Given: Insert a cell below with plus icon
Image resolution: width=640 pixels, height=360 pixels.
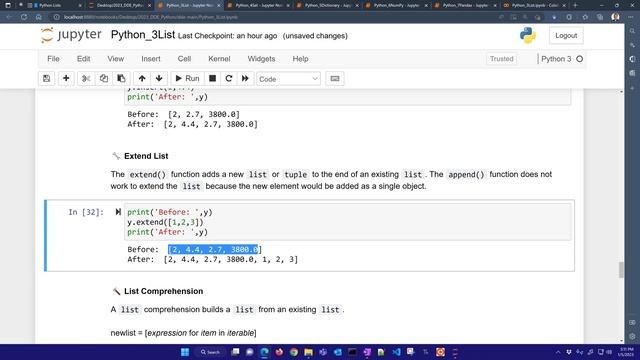Looking at the screenshot, I should coord(66,78).
